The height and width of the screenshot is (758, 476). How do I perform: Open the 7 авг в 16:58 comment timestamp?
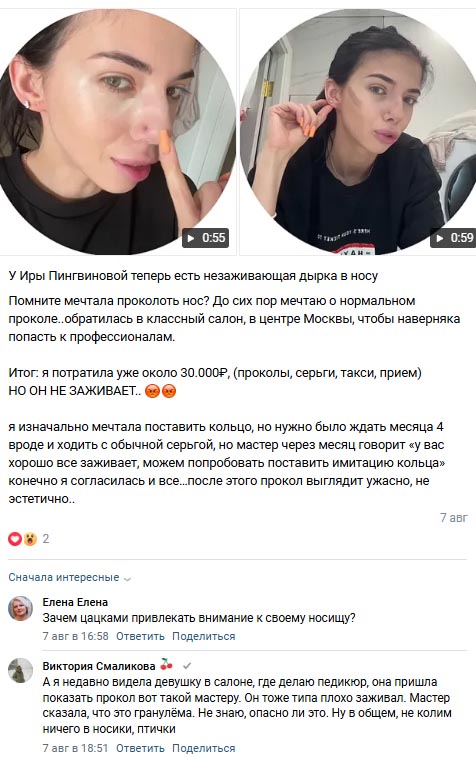pyautogui.click(x=75, y=636)
